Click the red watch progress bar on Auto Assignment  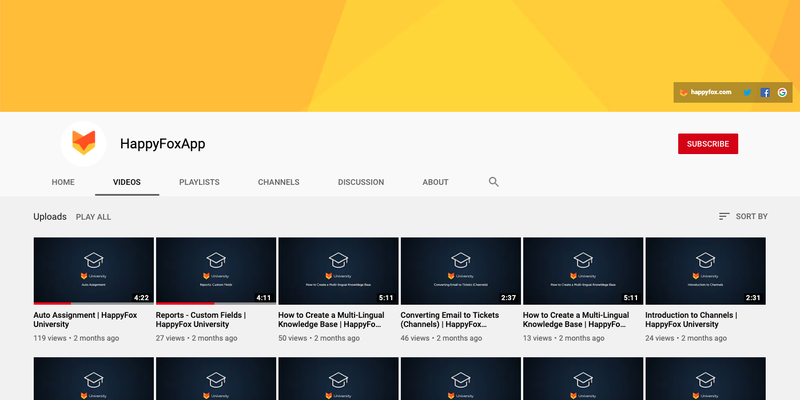point(52,304)
